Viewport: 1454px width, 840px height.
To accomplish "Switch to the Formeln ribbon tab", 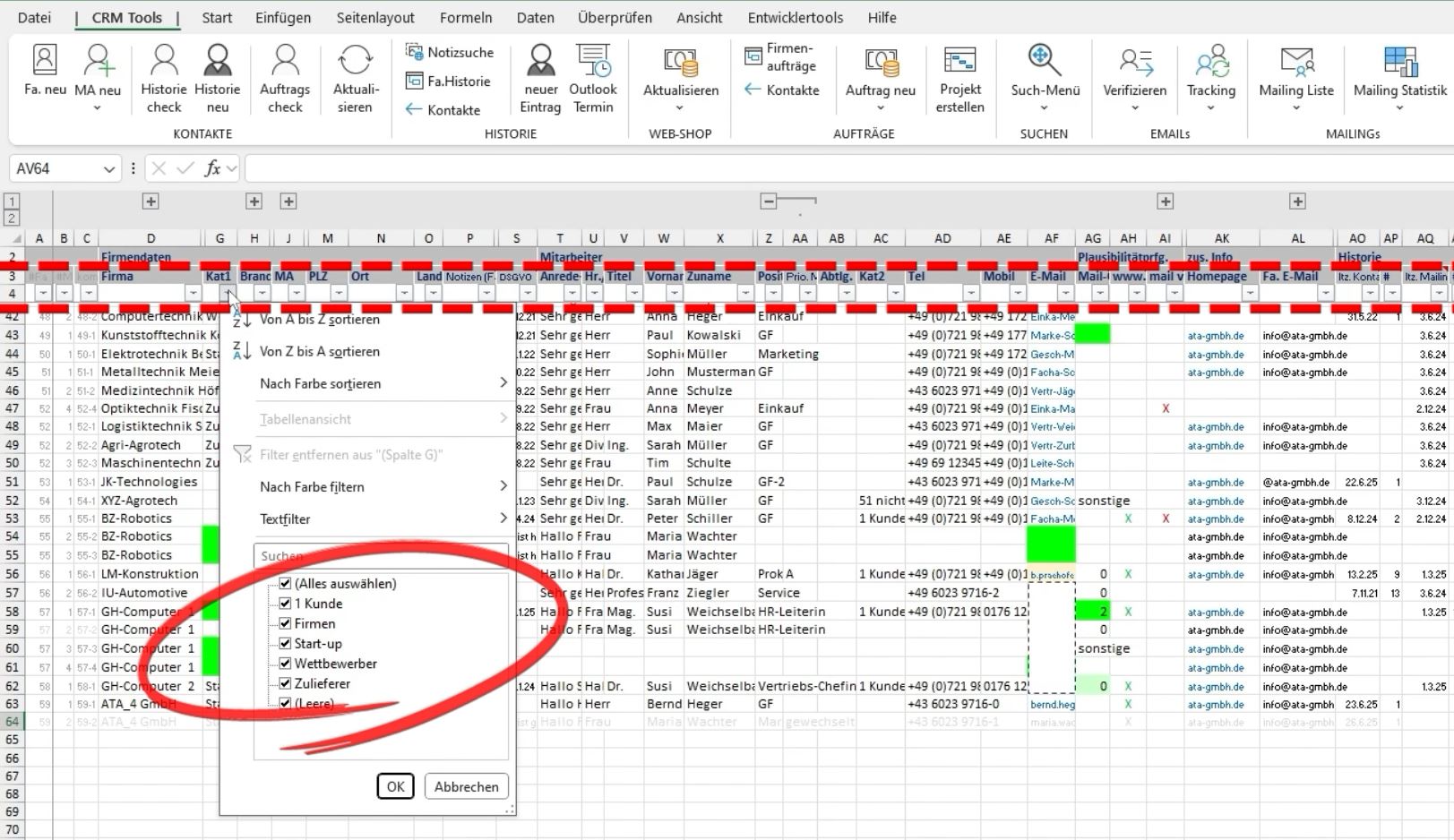I will 465,17.
